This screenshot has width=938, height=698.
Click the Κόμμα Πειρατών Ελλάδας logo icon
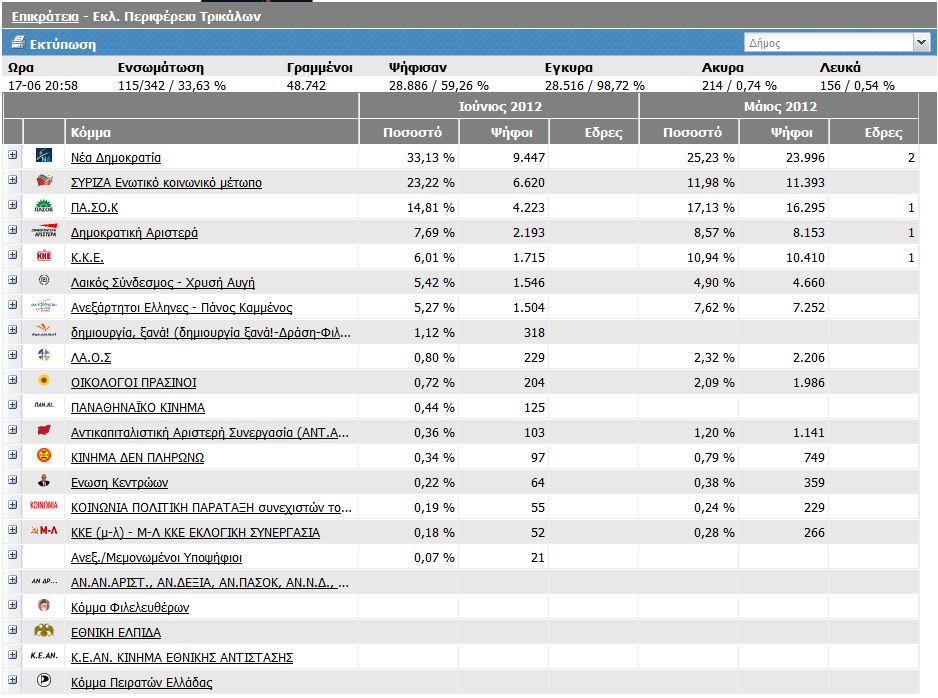[x=44, y=681]
